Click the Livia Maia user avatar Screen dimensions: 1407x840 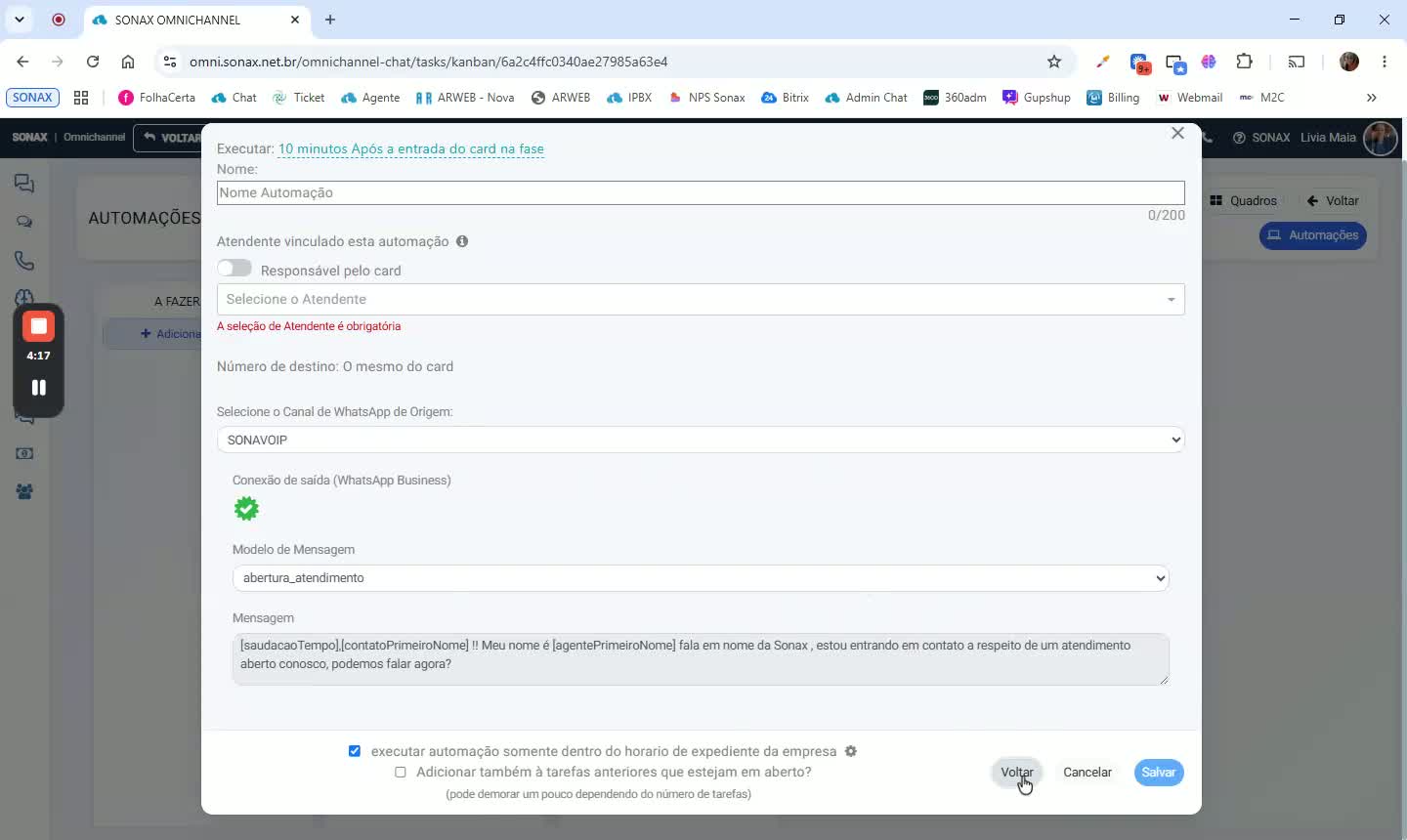[x=1380, y=138]
